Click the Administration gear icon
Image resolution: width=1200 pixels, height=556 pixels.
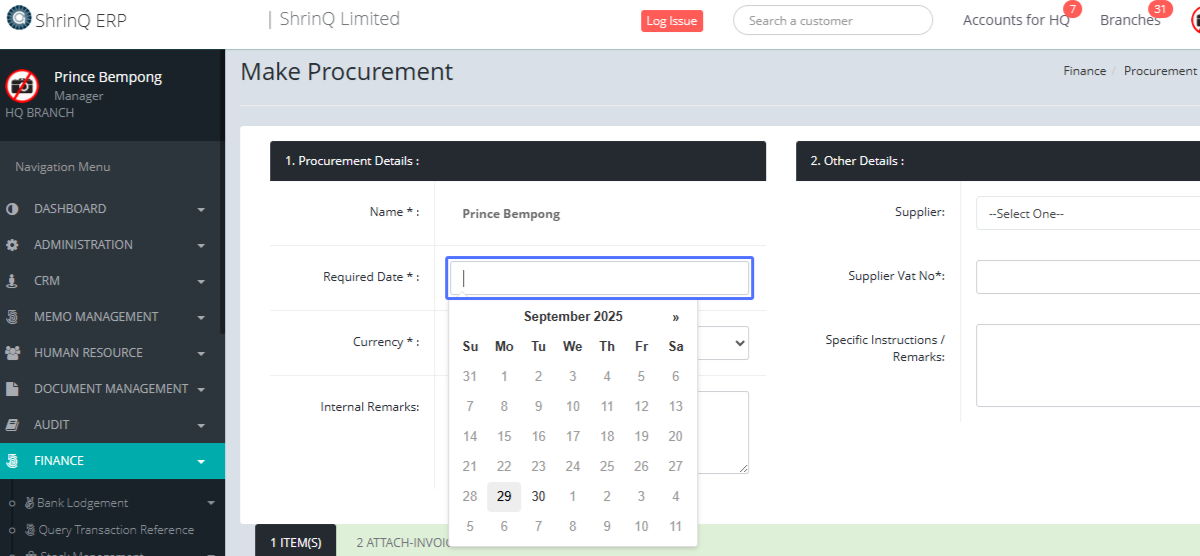click(x=12, y=245)
